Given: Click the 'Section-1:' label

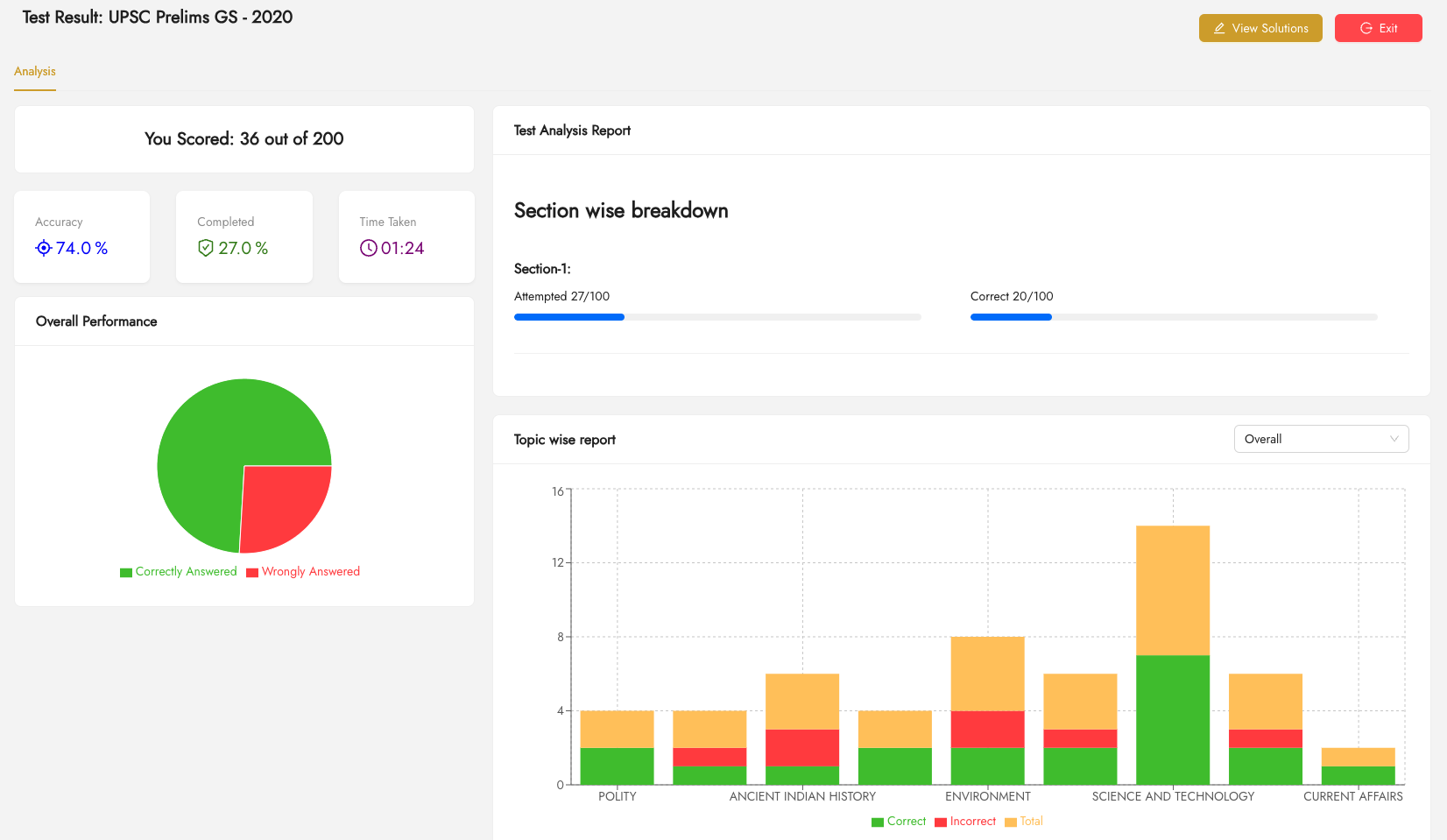Looking at the screenshot, I should click(542, 269).
